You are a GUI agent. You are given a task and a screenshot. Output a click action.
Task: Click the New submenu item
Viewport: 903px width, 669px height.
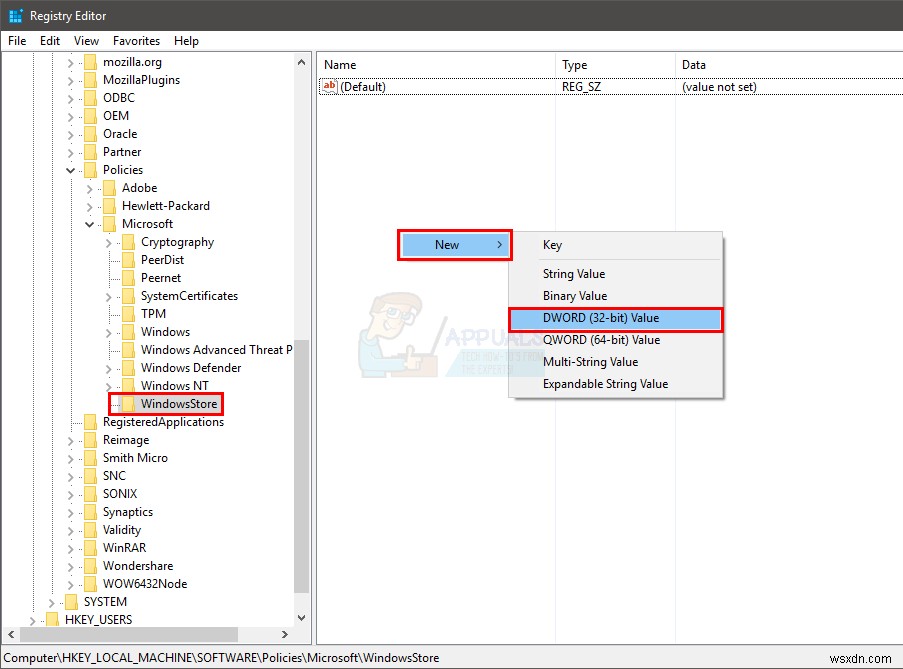tap(455, 245)
